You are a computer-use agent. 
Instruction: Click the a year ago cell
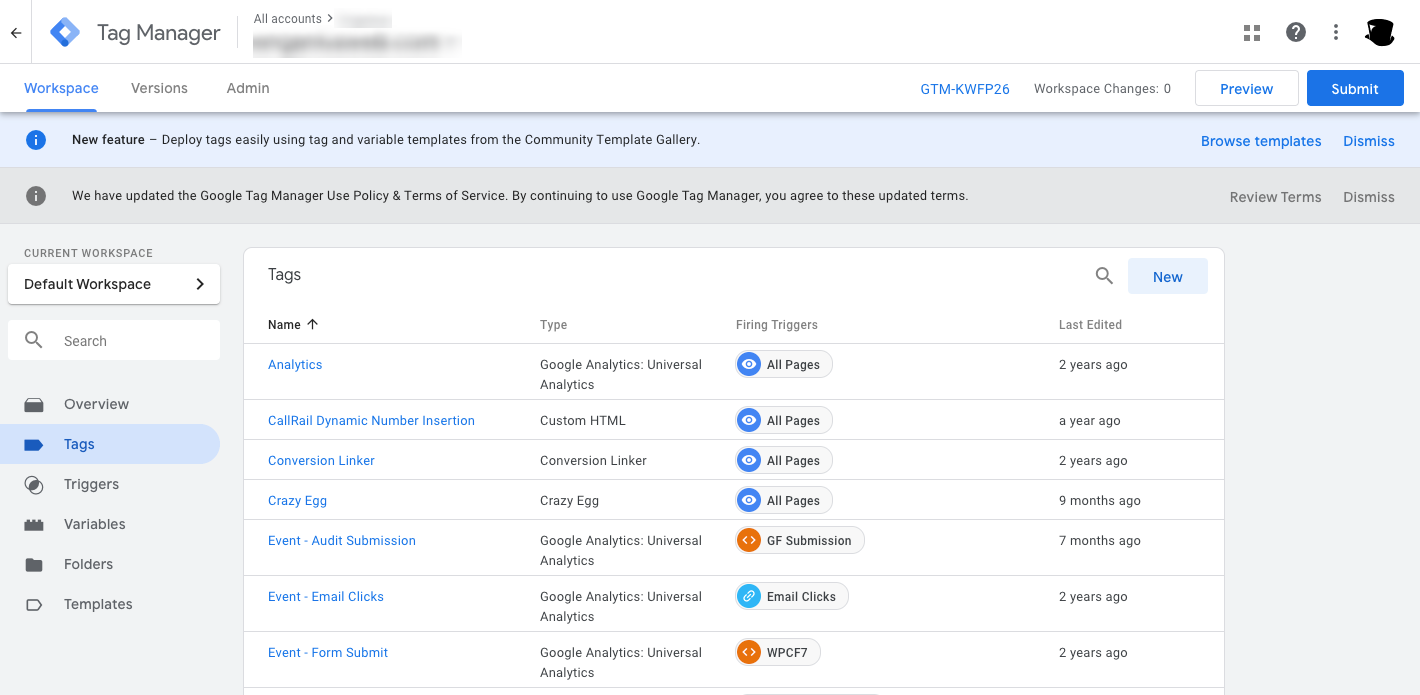(1090, 420)
